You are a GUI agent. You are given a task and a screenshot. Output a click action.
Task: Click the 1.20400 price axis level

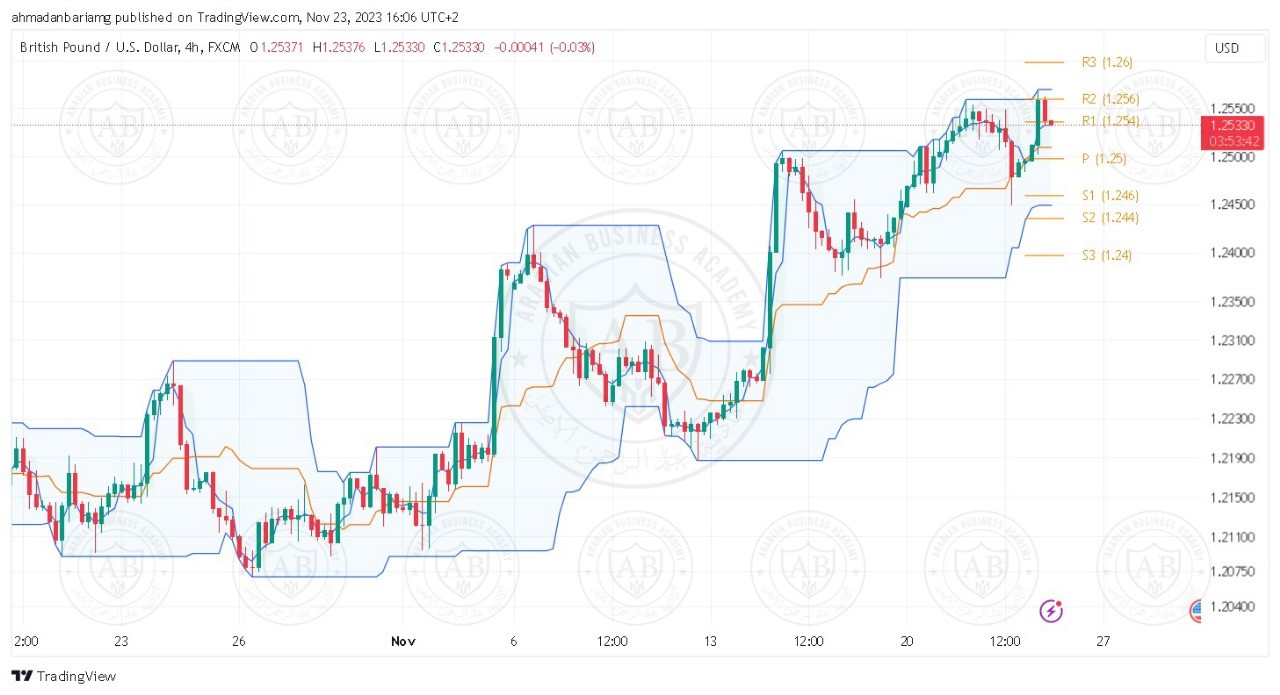pyautogui.click(x=1232, y=607)
